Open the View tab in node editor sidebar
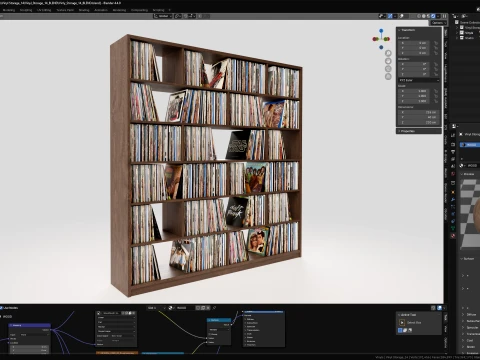The height and width of the screenshot is (360, 480). pos(446,329)
